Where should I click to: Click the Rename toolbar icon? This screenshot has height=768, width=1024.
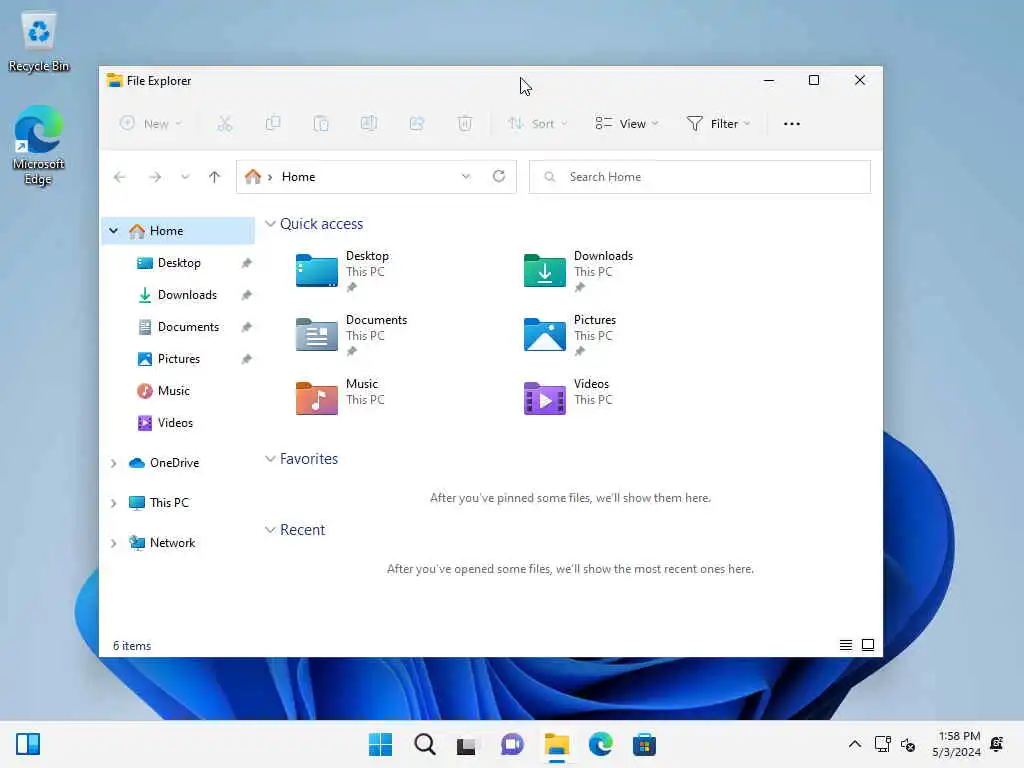point(369,123)
